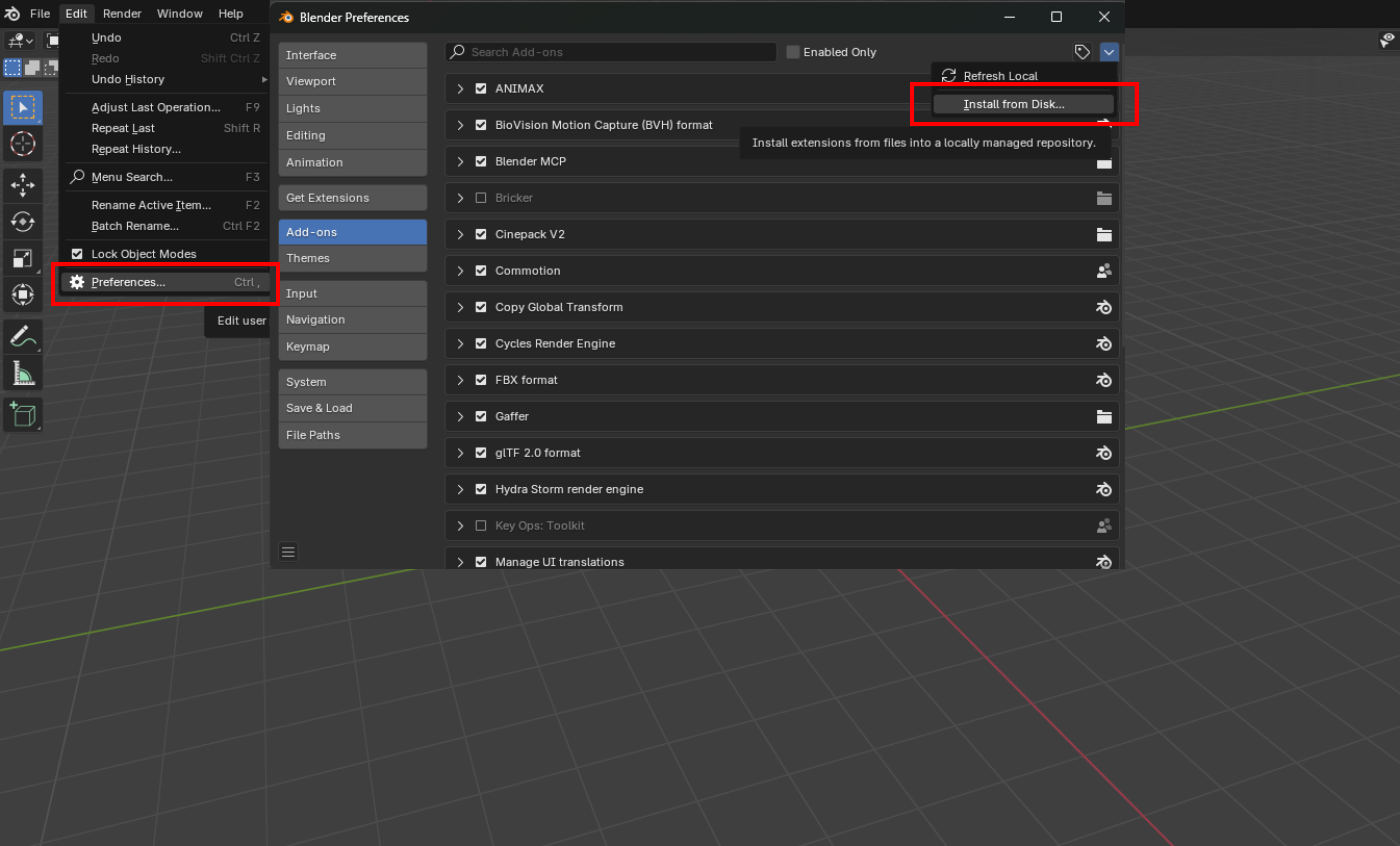This screenshot has height=846, width=1400.
Task: Choose Preferences... from Edit menu
Action: (165, 282)
